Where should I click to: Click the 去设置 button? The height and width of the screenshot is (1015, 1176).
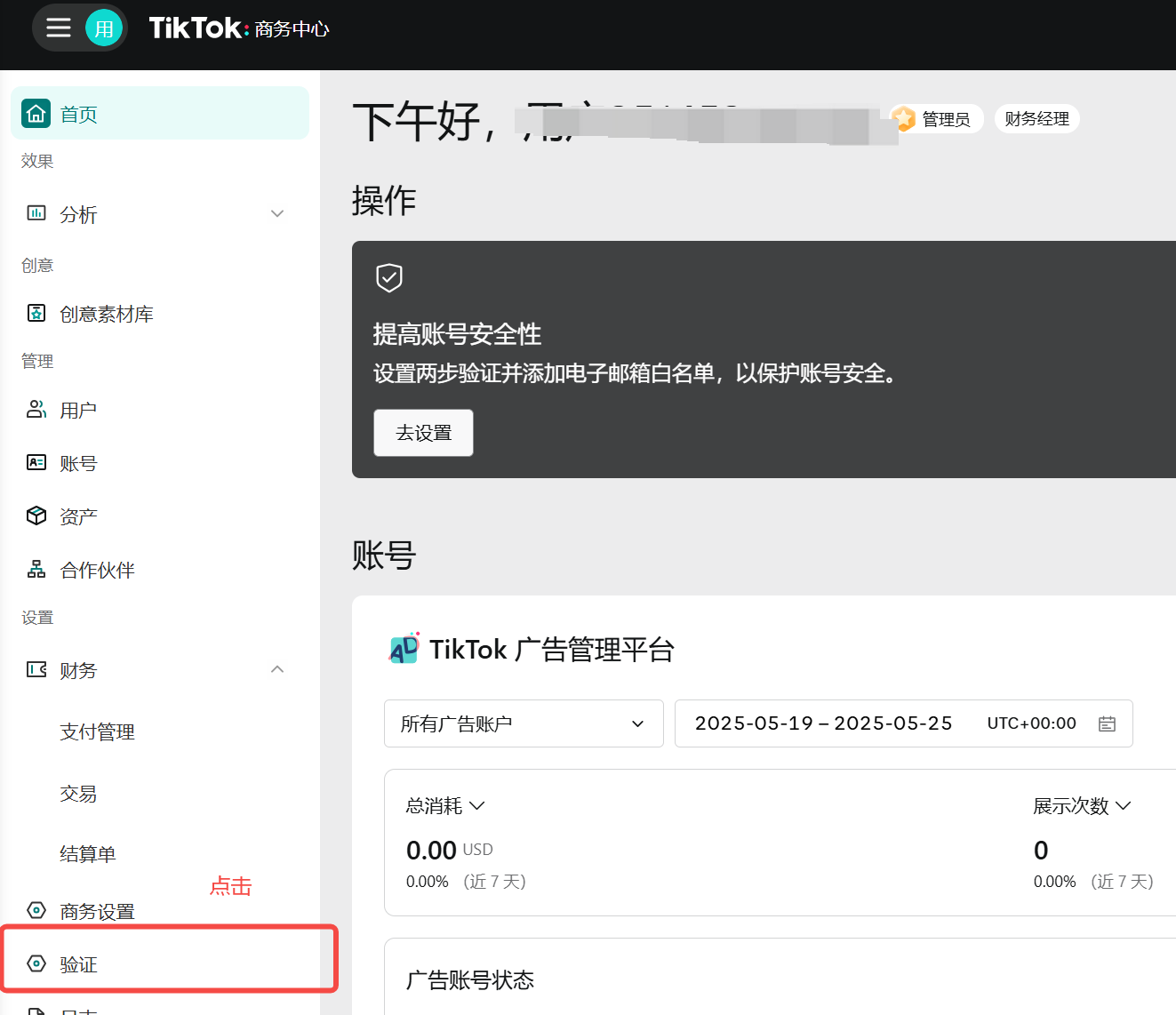pos(423,433)
